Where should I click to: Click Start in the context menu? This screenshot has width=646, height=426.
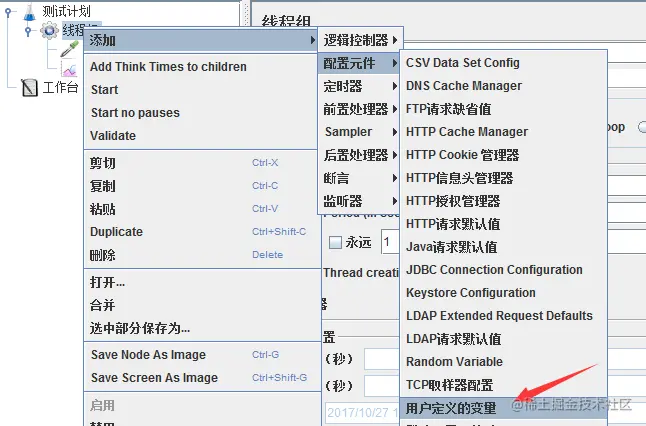pyautogui.click(x=200, y=89)
